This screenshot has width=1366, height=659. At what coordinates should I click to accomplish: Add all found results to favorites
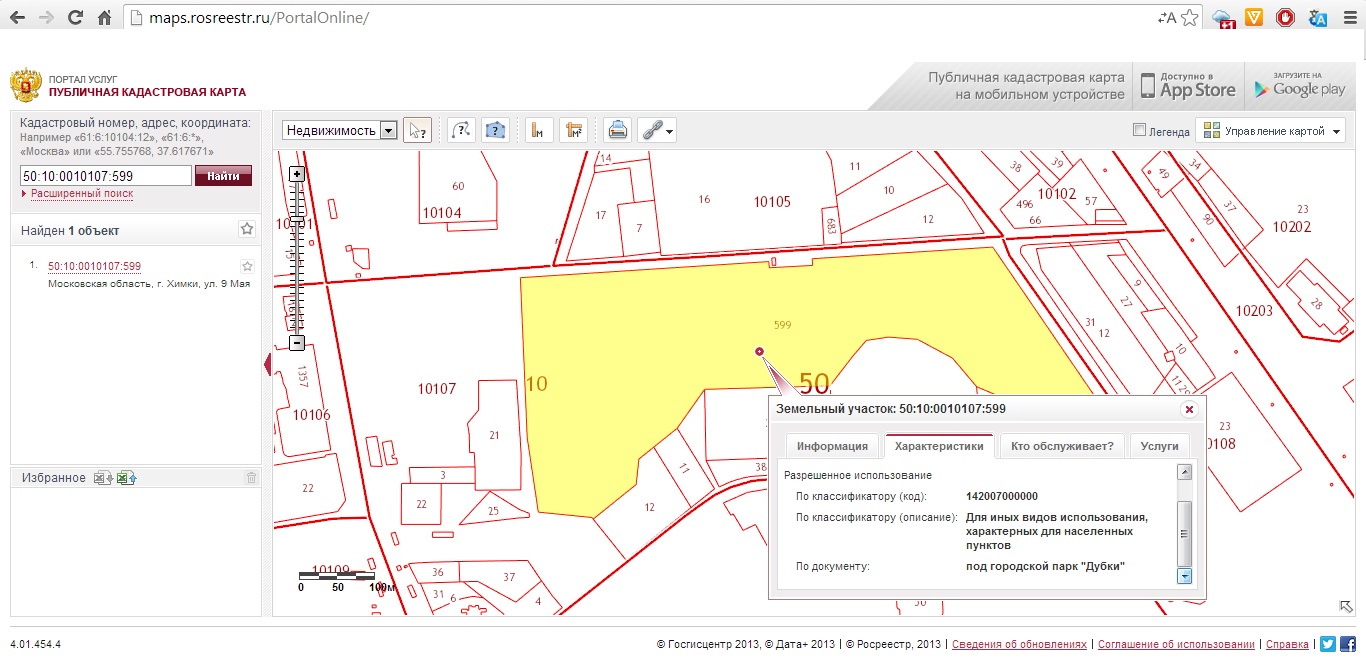(247, 230)
